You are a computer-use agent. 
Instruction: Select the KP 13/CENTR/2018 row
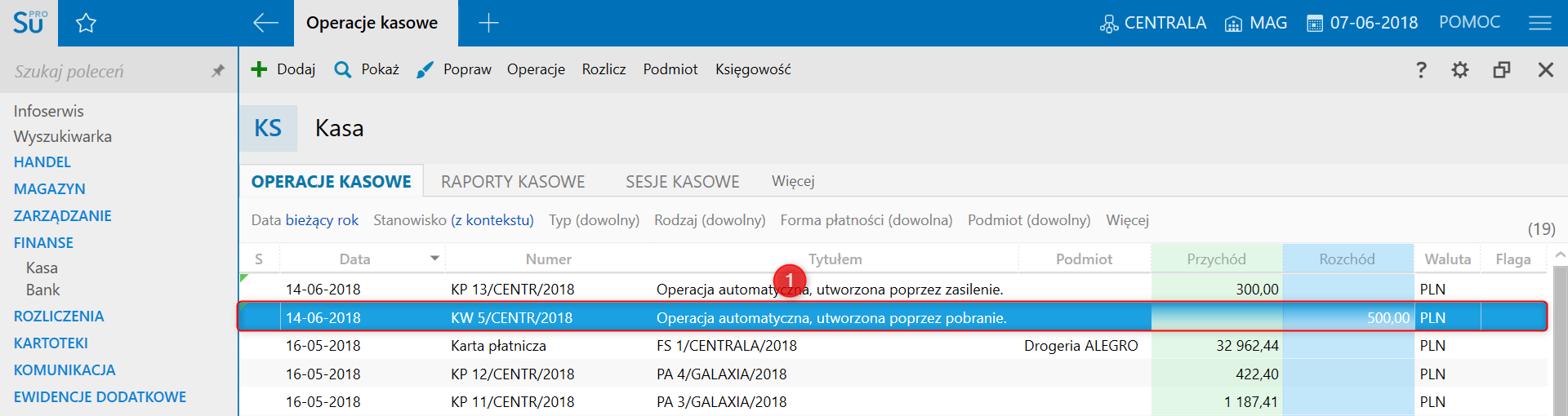[512, 290]
